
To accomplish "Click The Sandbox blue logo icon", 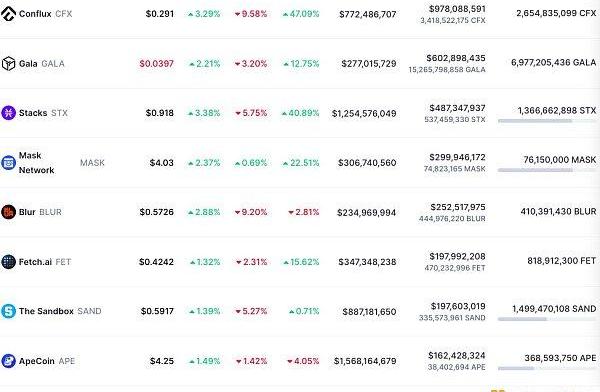I will pos(8,311).
